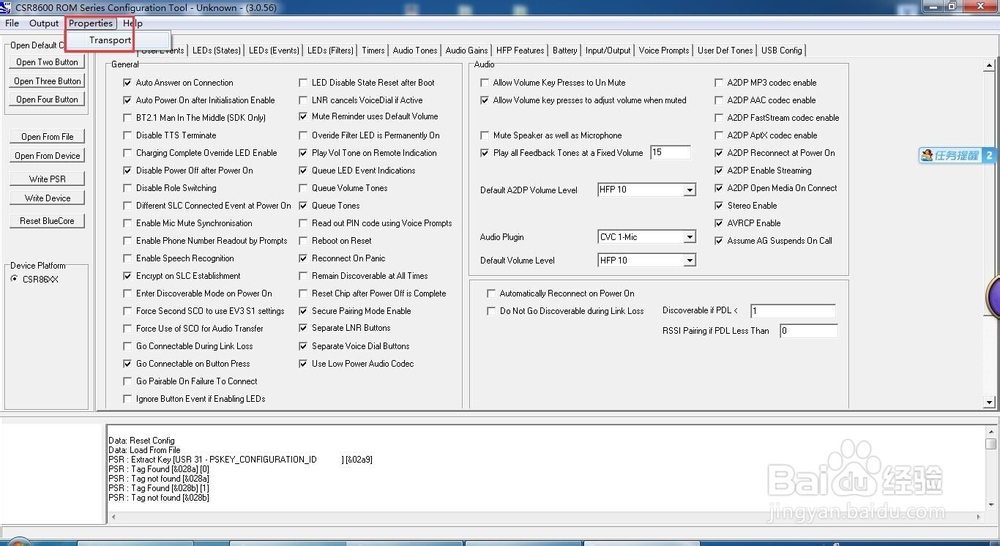The height and width of the screenshot is (546, 1000).
Task: Open the Properties menu
Action: tap(91, 23)
